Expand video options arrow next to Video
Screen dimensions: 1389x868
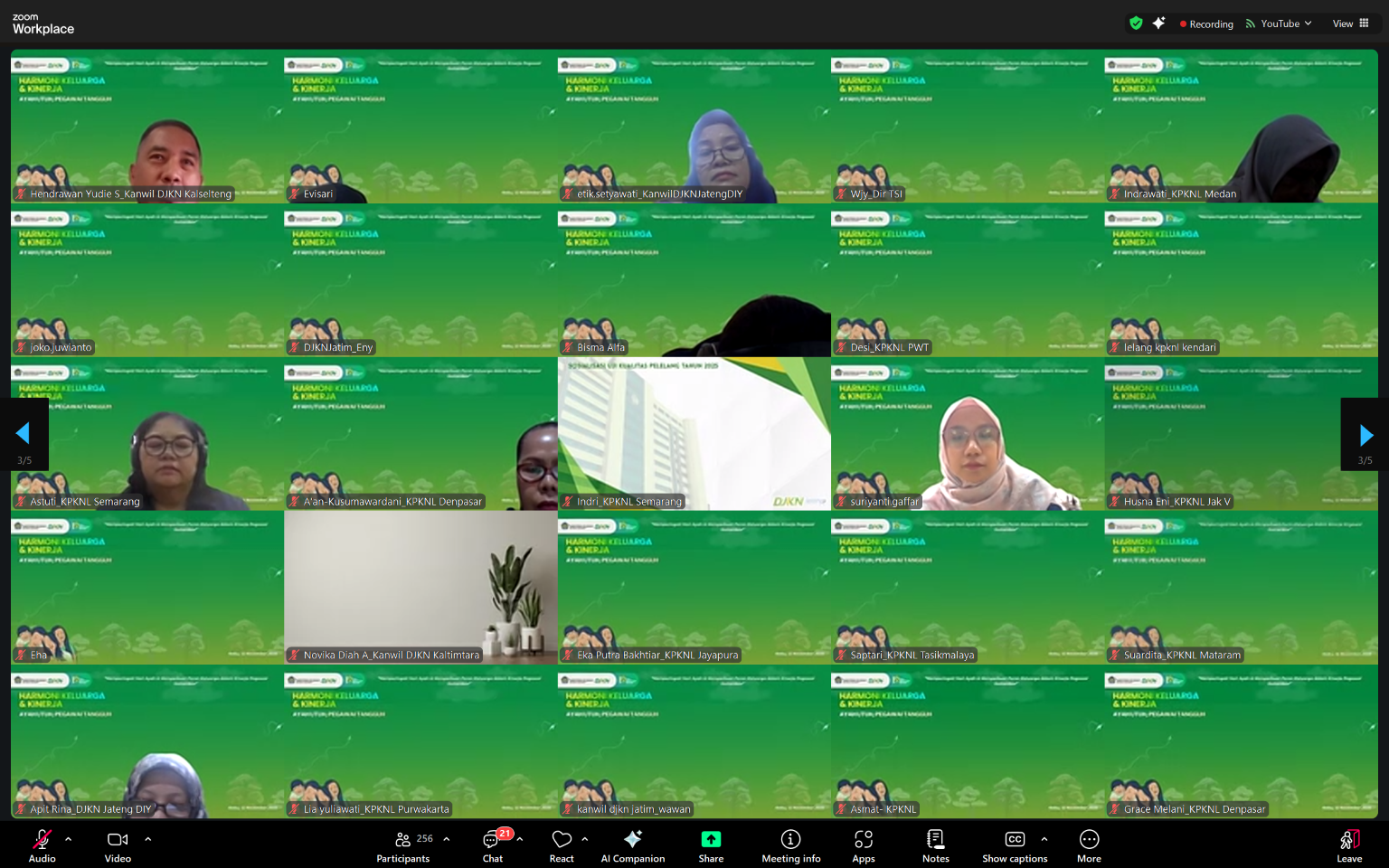point(148,839)
